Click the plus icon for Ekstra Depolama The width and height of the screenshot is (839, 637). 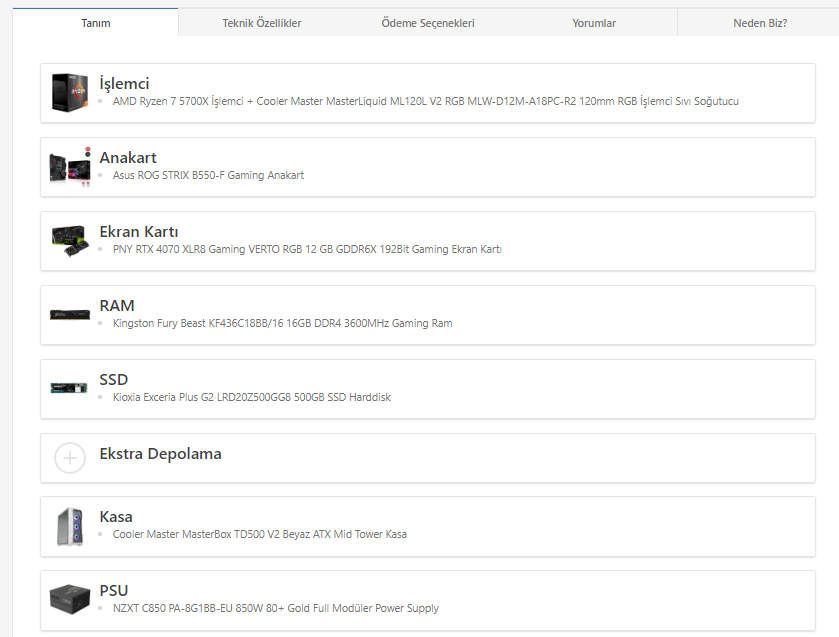click(x=70, y=458)
